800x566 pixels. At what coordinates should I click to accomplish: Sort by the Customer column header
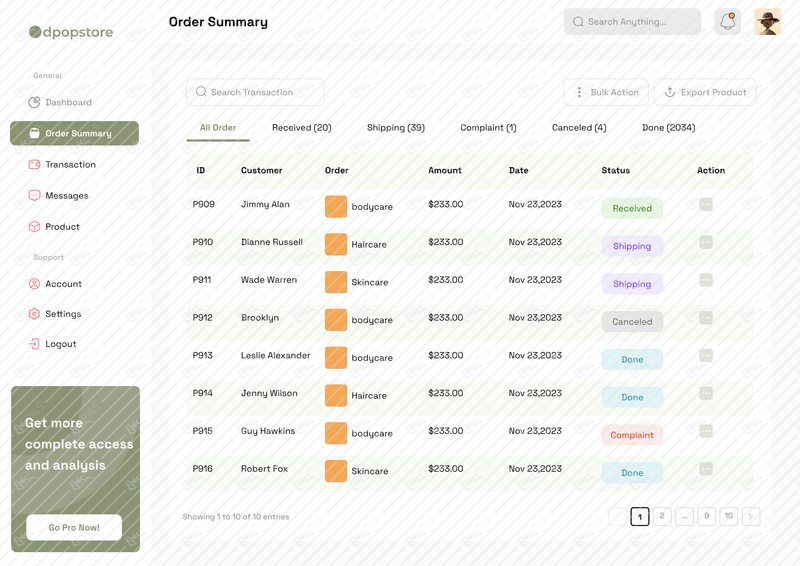261,170
